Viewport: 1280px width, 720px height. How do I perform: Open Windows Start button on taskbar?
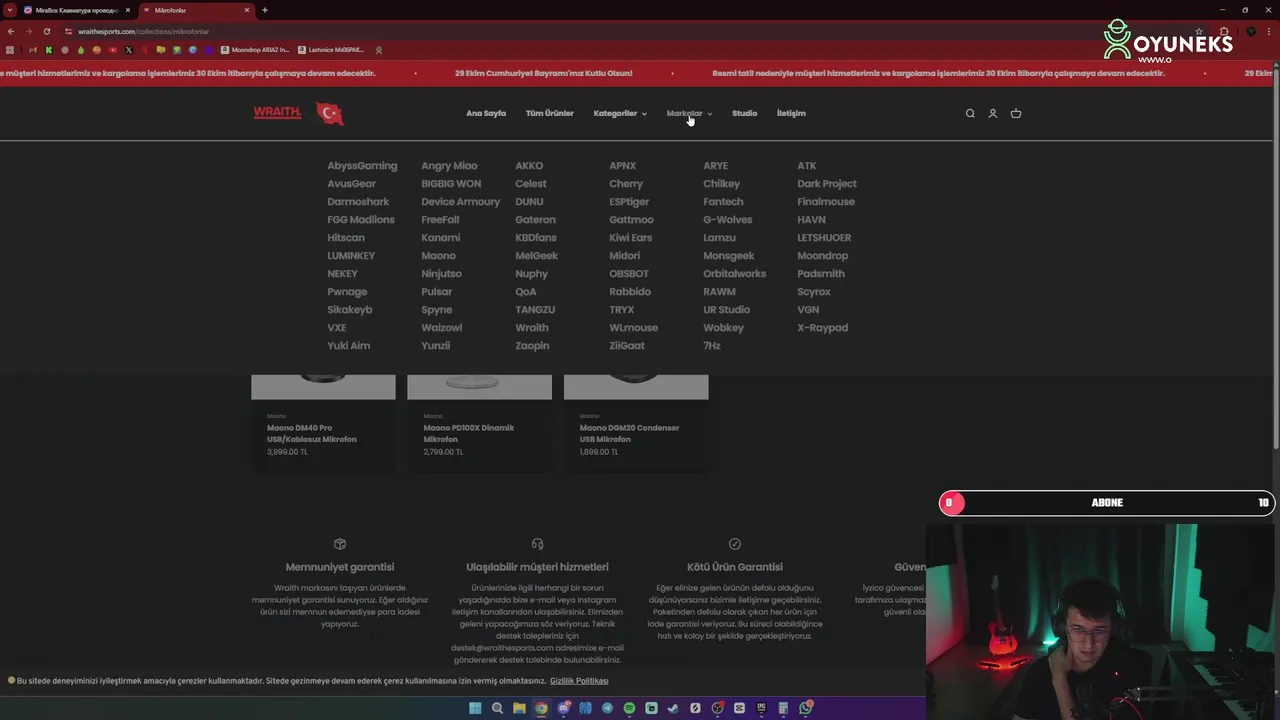tap(475, 708)
